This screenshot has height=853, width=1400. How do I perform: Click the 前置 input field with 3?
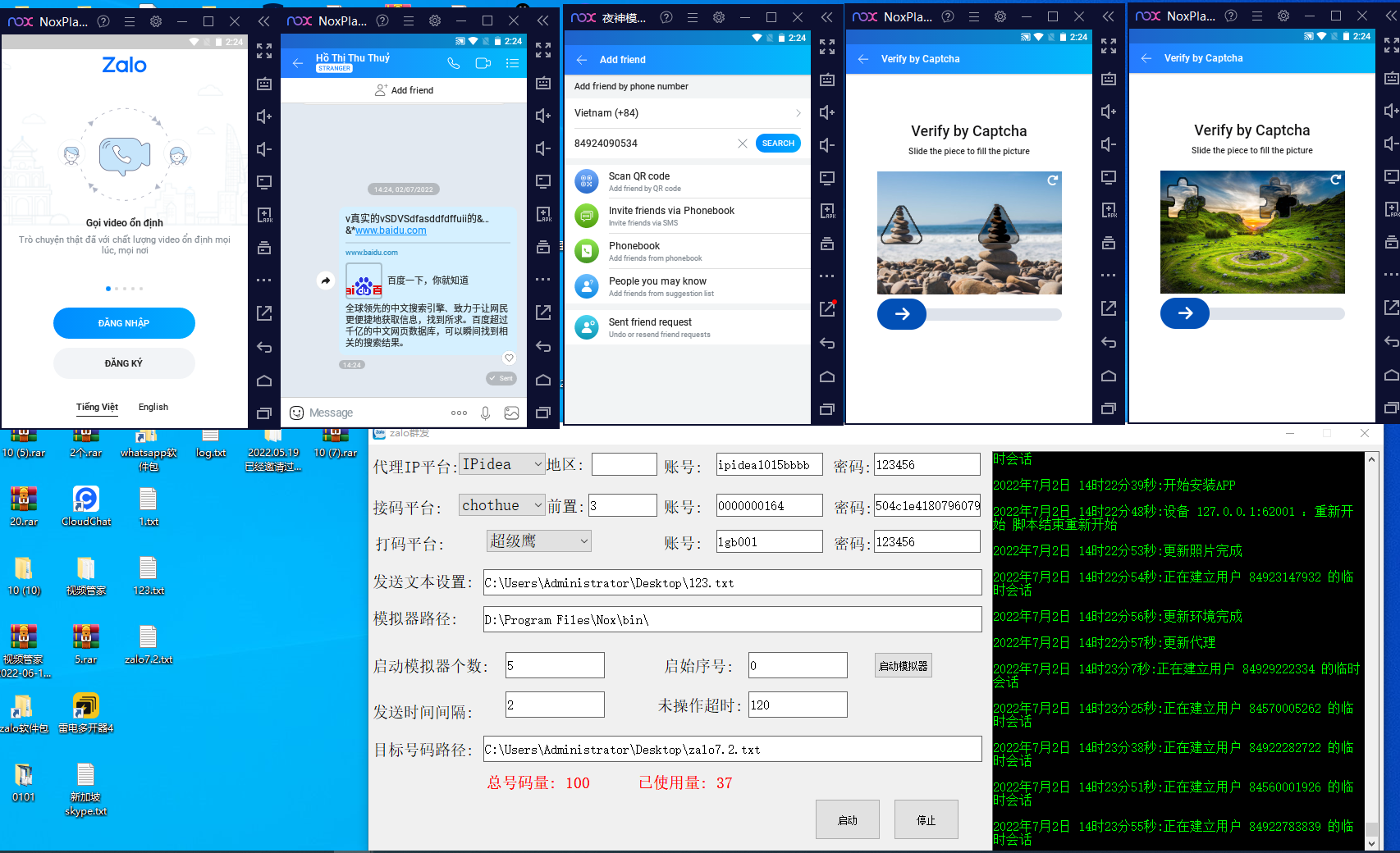coord(622,505)
